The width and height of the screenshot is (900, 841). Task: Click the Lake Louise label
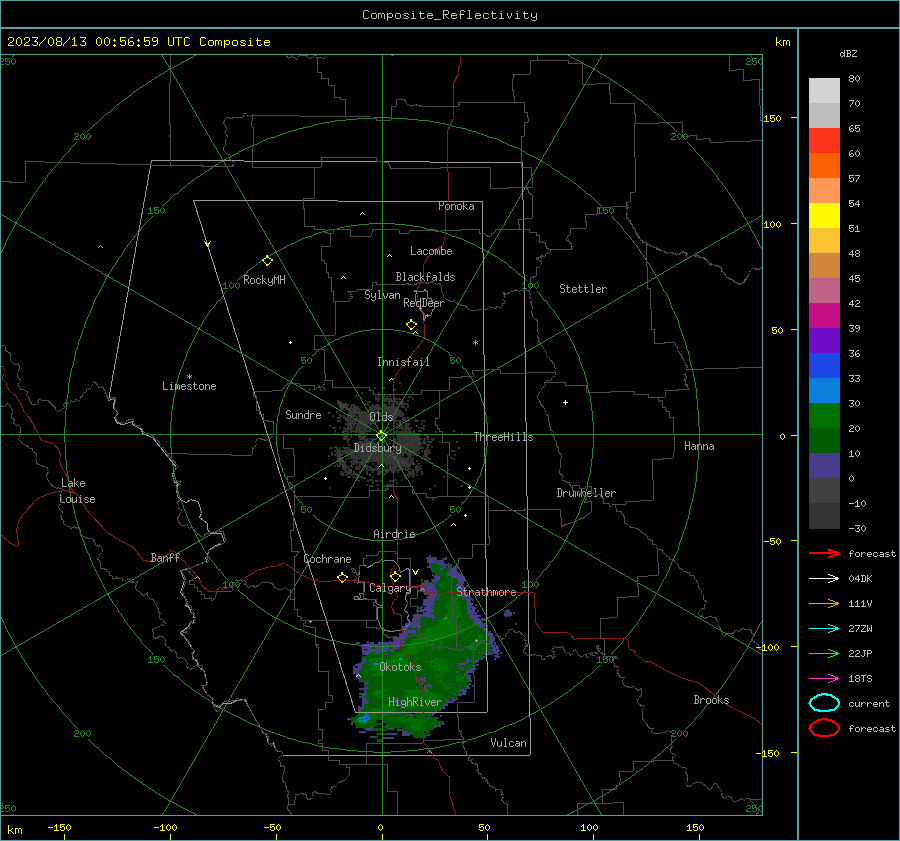coord(77,491)
